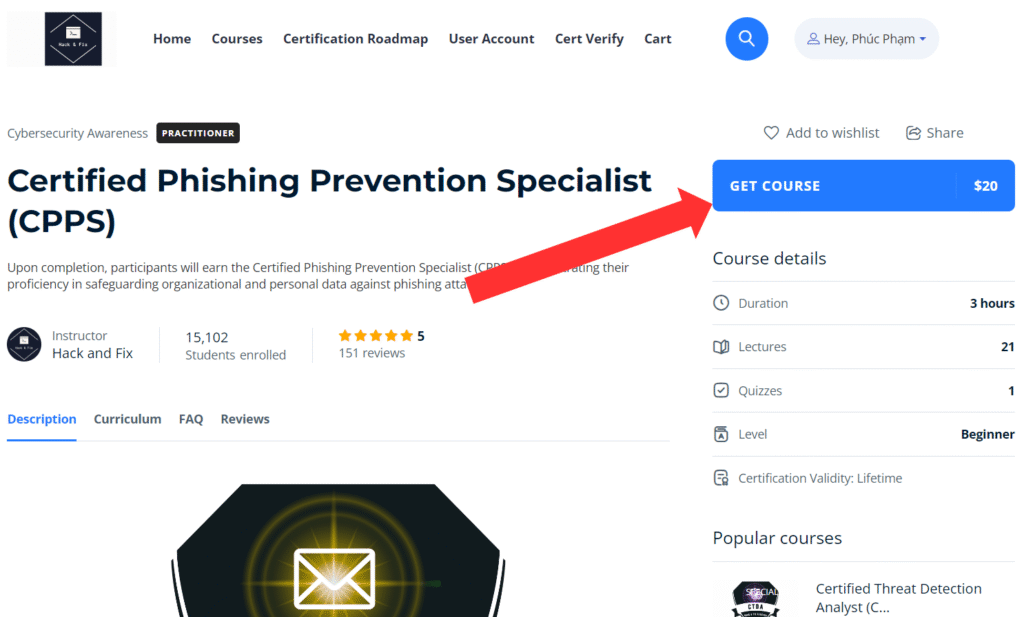Click the instructor avatar for Hack and Fix
Image resolution: width=1024 pixels, height=617 pixels.
(x=24, y=344)
